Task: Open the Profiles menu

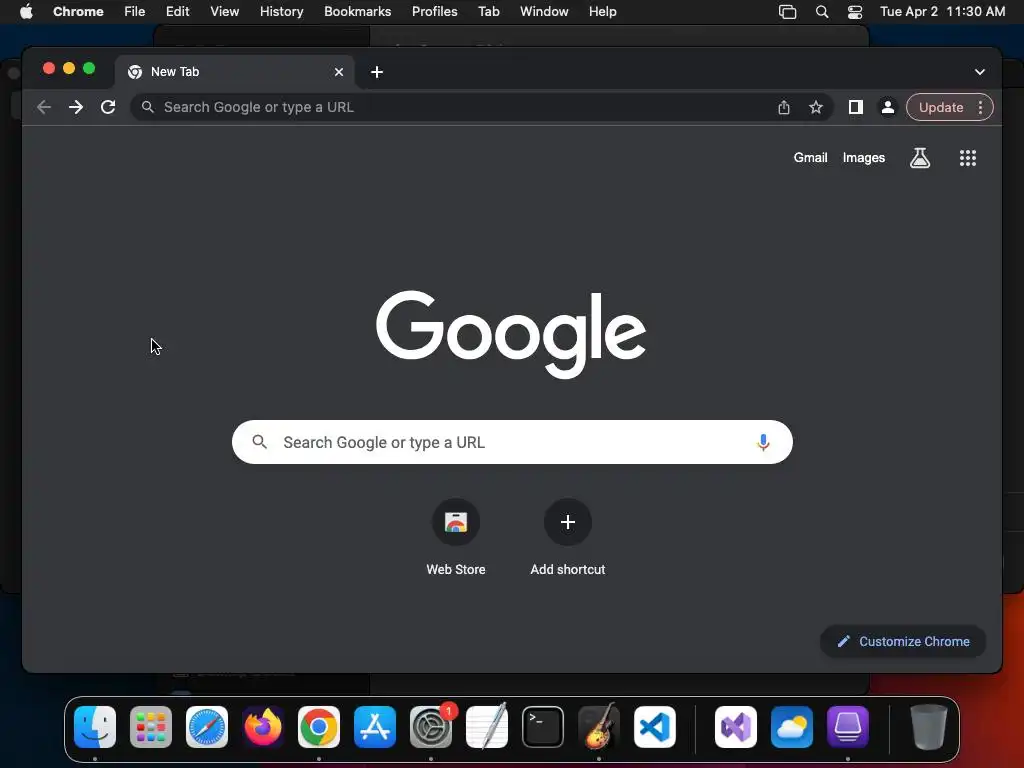Action: click(x=435, y=11)
